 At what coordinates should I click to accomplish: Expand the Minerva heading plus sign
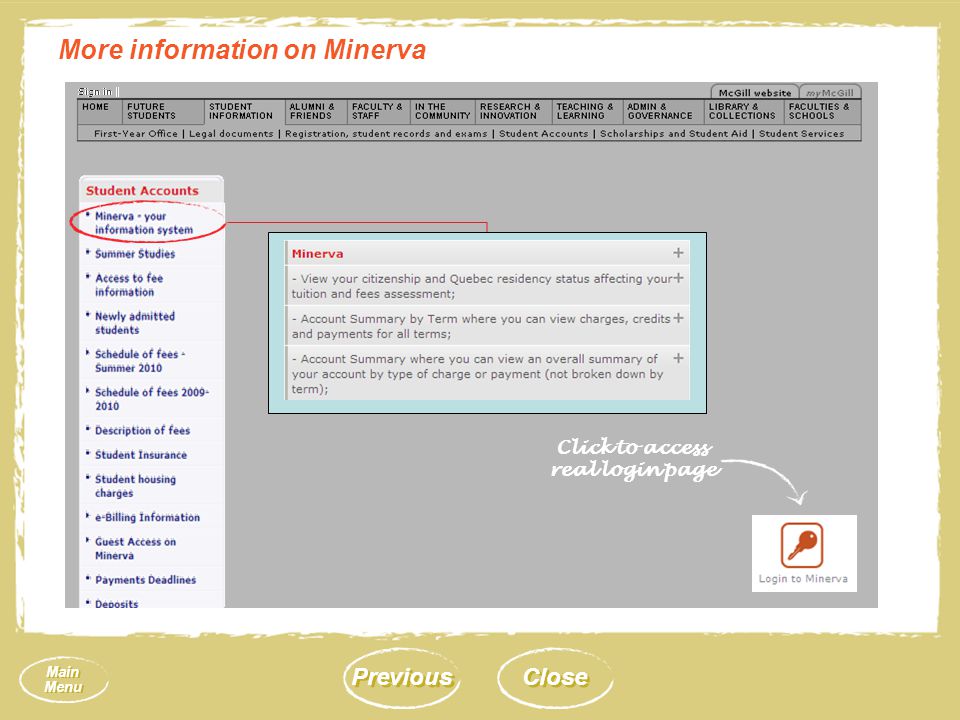(x=678, y=253)
